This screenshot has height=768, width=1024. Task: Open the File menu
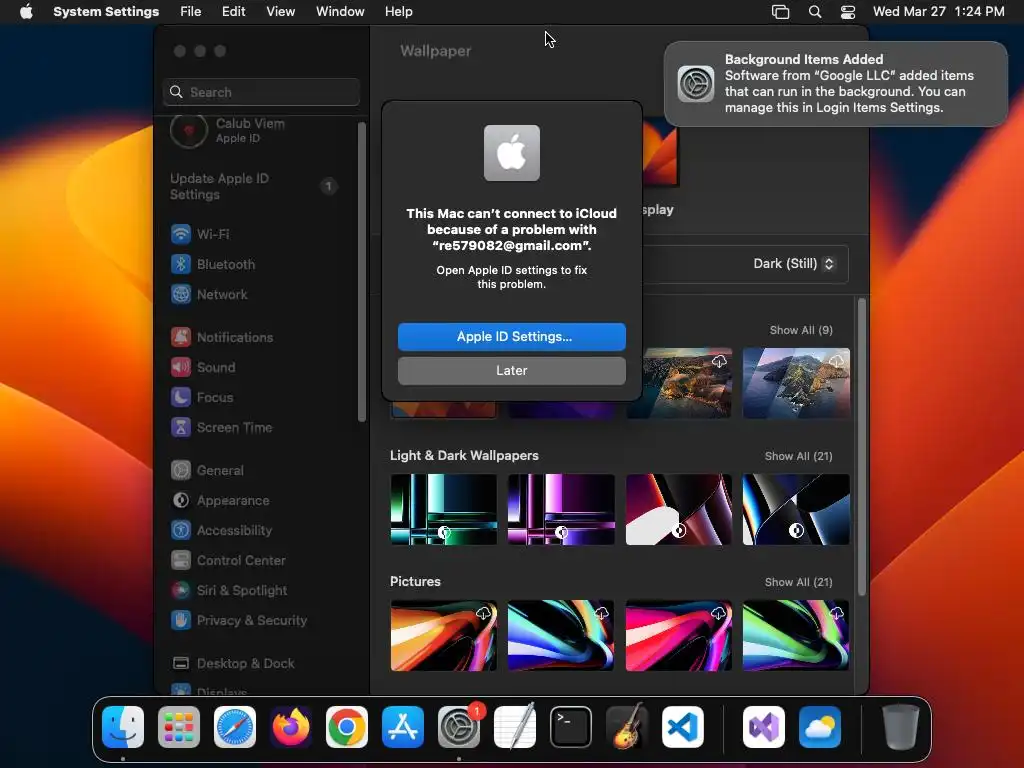click(191, 12)
